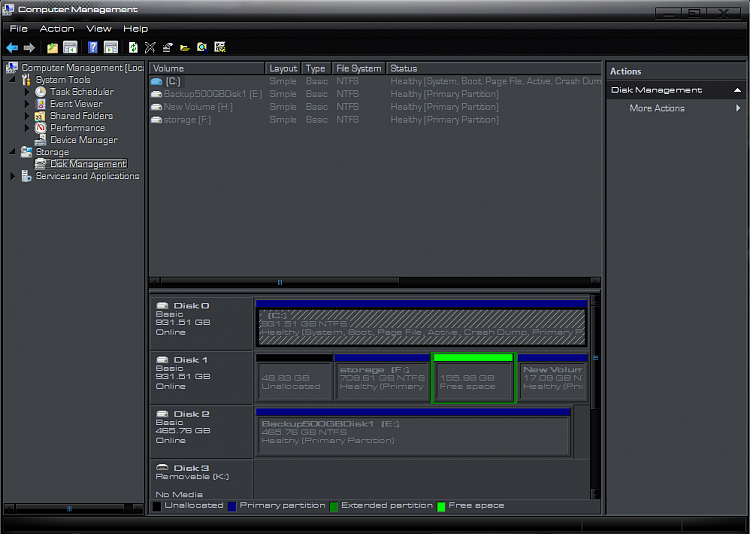Click the Unallocated black legend swatch
The image size is (750, 534).
[x=157, y=506]
